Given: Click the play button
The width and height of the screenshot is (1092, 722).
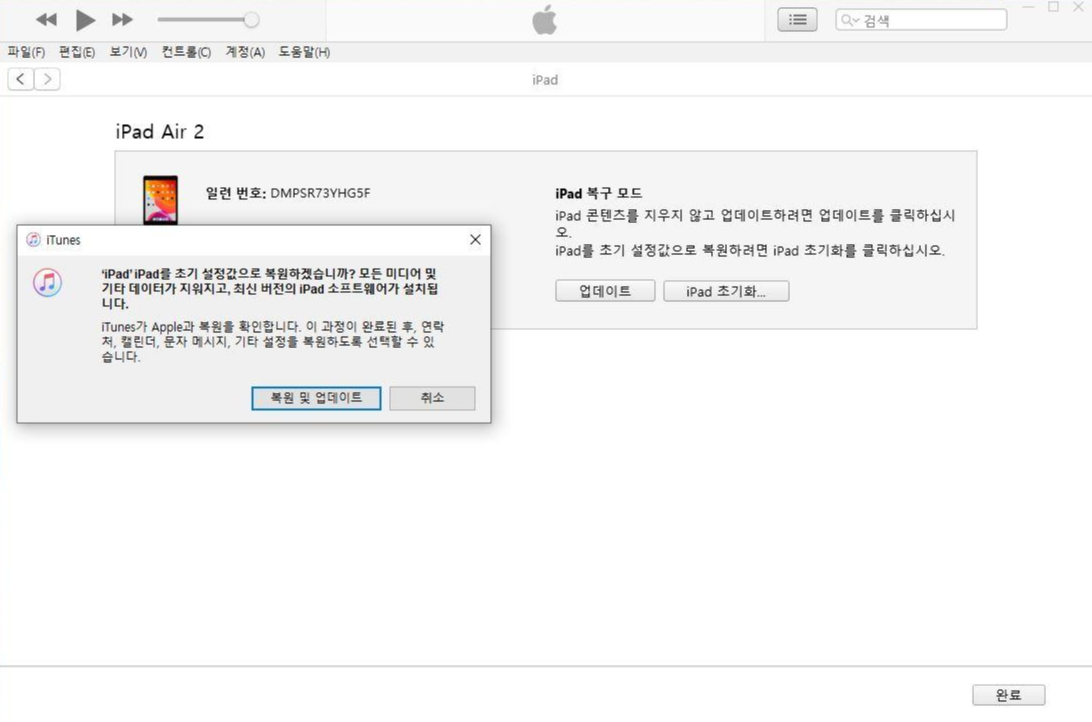Looking at the screenshot, I should 85,19.
